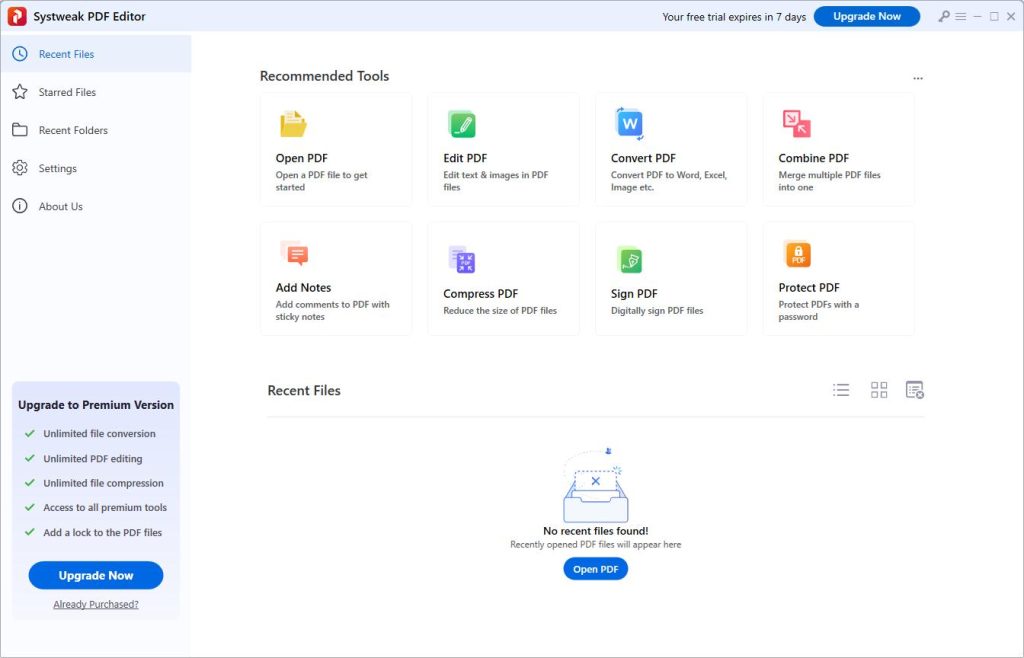
Task: Click the Recent Files clock icon
Action: pos(20,54)
